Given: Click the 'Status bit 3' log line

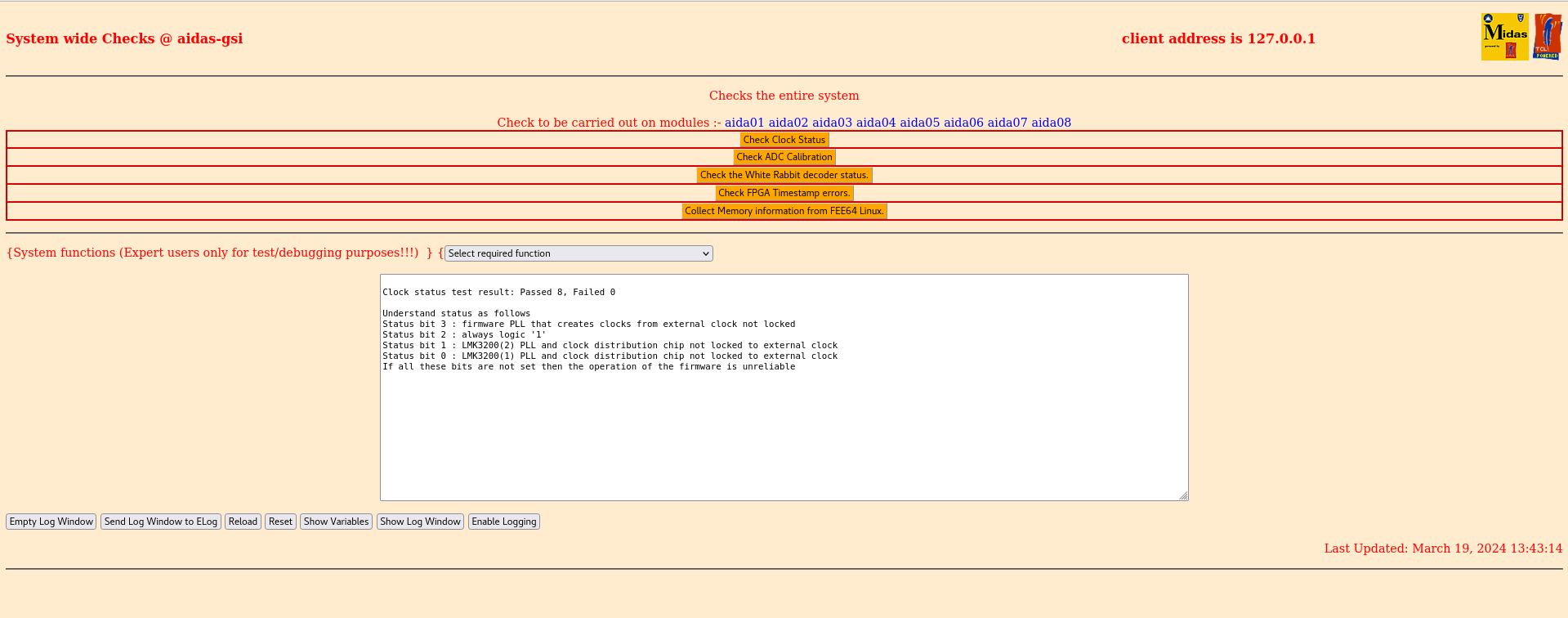Looking at the screenshot, I should (589, 324).
